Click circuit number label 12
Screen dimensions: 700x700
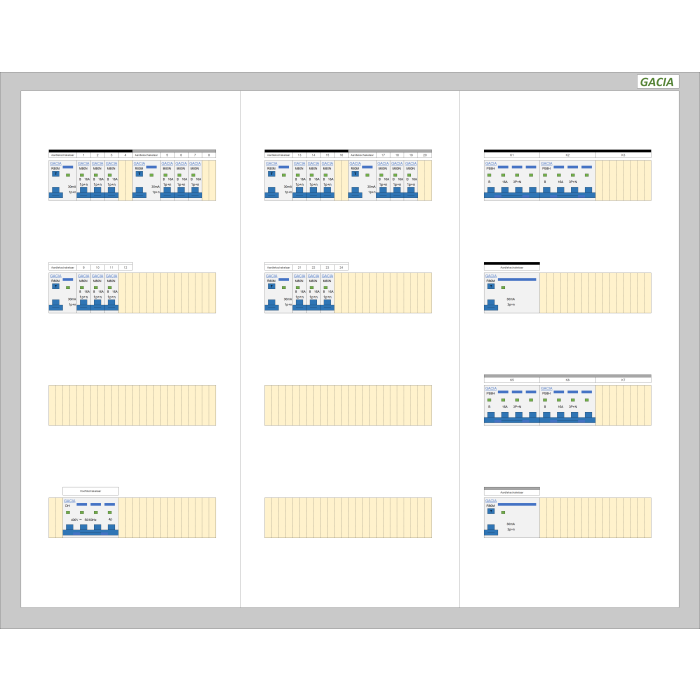(x=125, y=268)
